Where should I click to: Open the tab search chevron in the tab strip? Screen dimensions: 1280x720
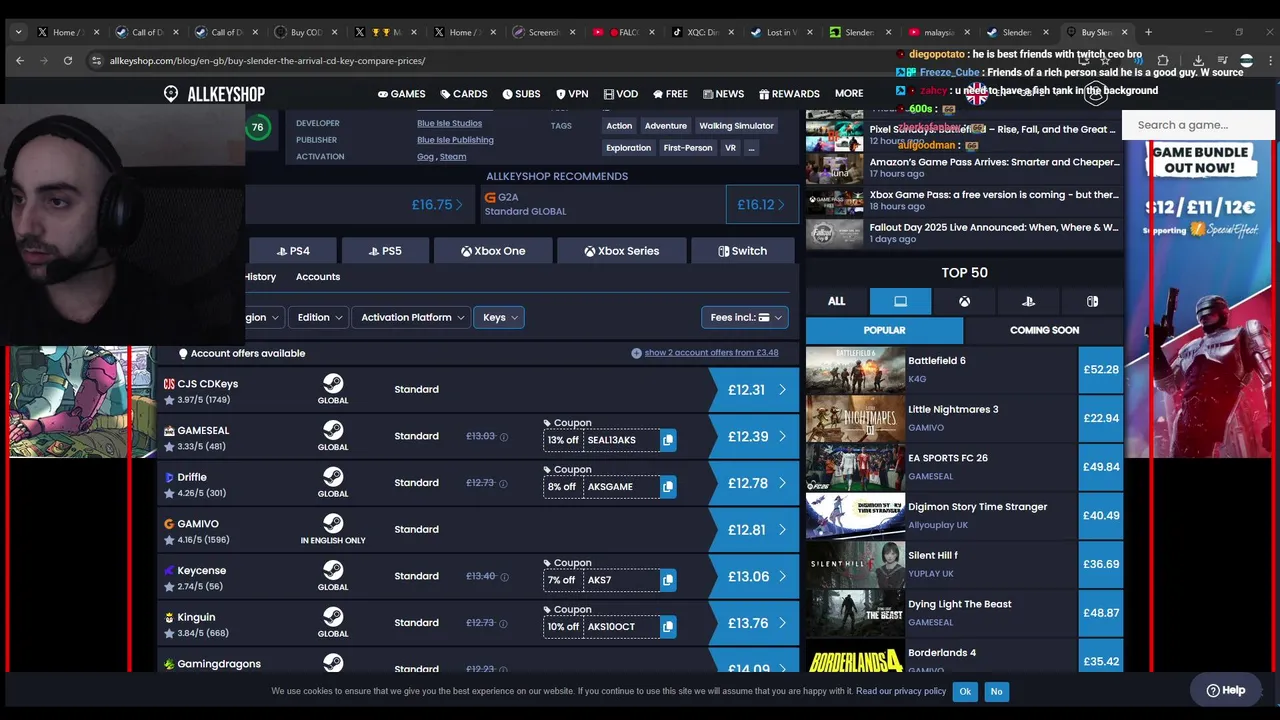click(x=18, y=32)
